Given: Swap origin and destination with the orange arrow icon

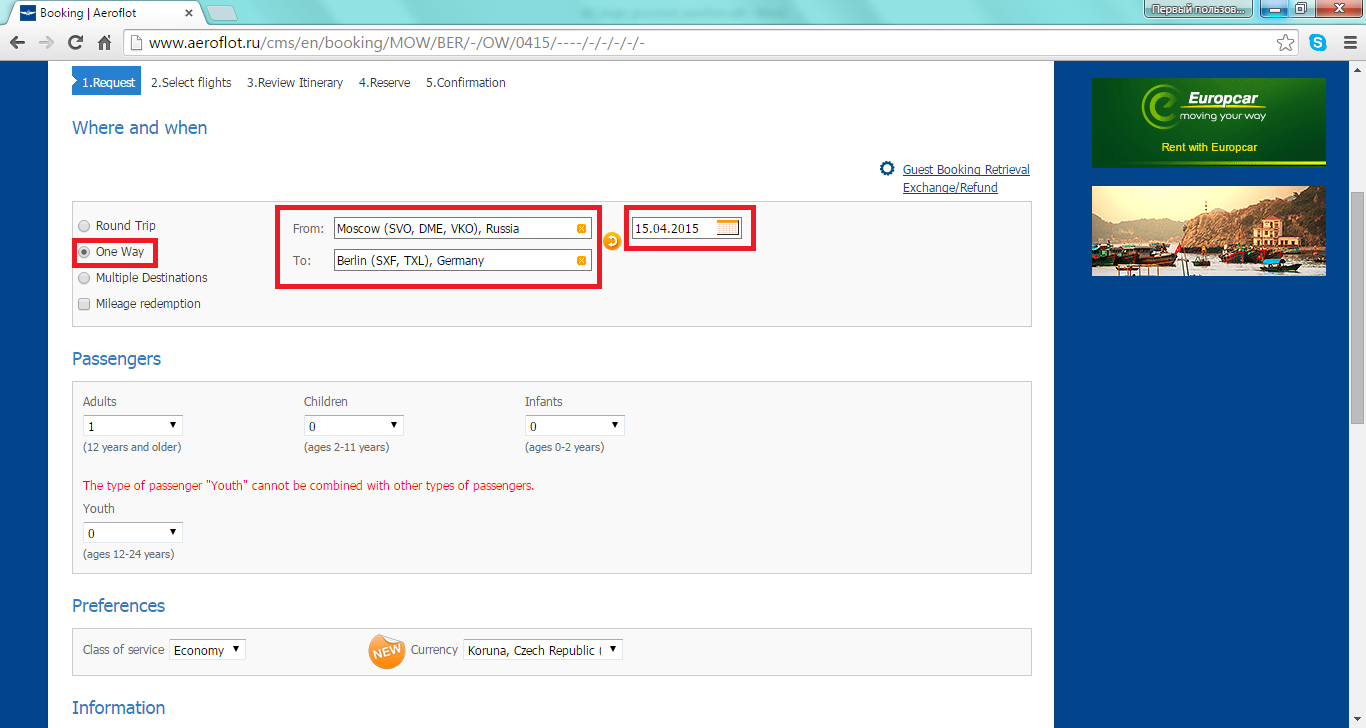Looking at the screenshot, I should tap(613, 241).
